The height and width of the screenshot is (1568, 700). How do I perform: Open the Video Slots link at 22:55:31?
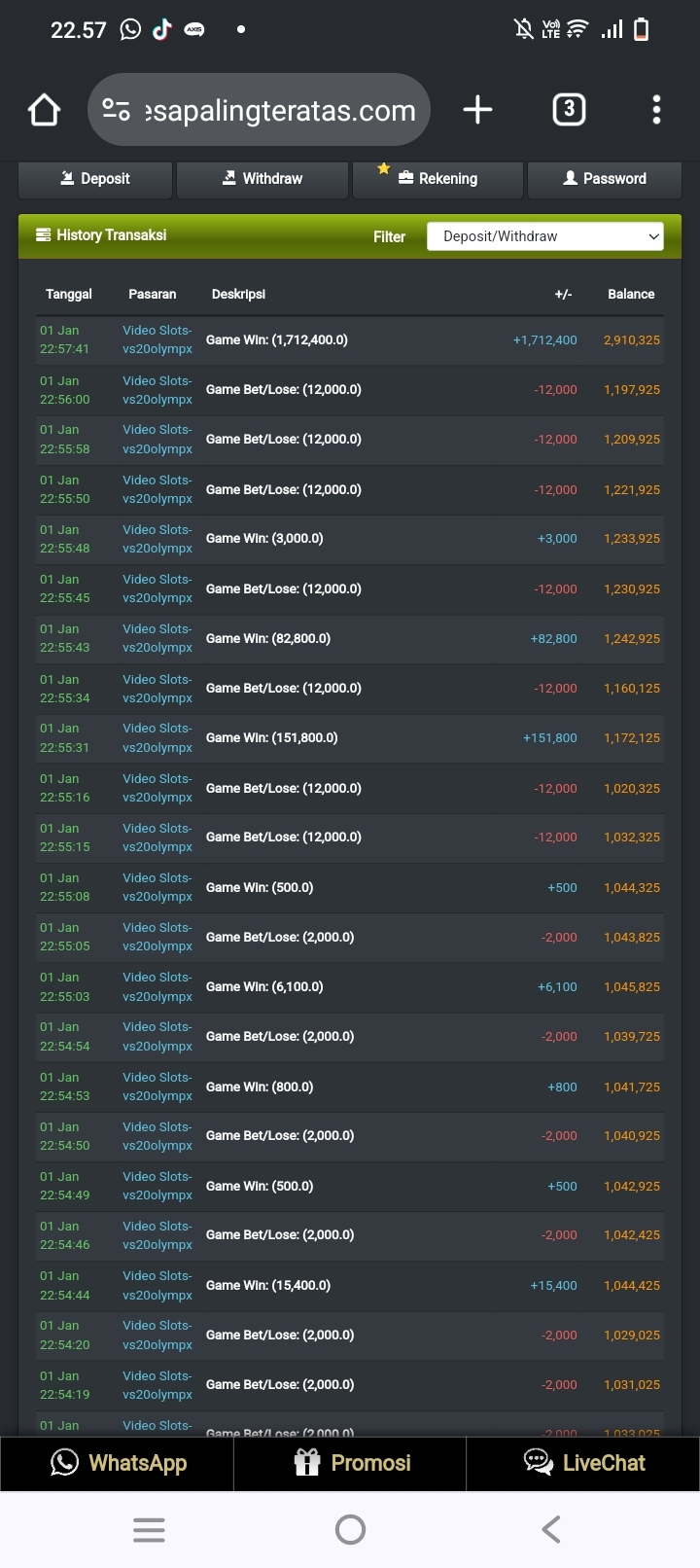coord(157,737)
